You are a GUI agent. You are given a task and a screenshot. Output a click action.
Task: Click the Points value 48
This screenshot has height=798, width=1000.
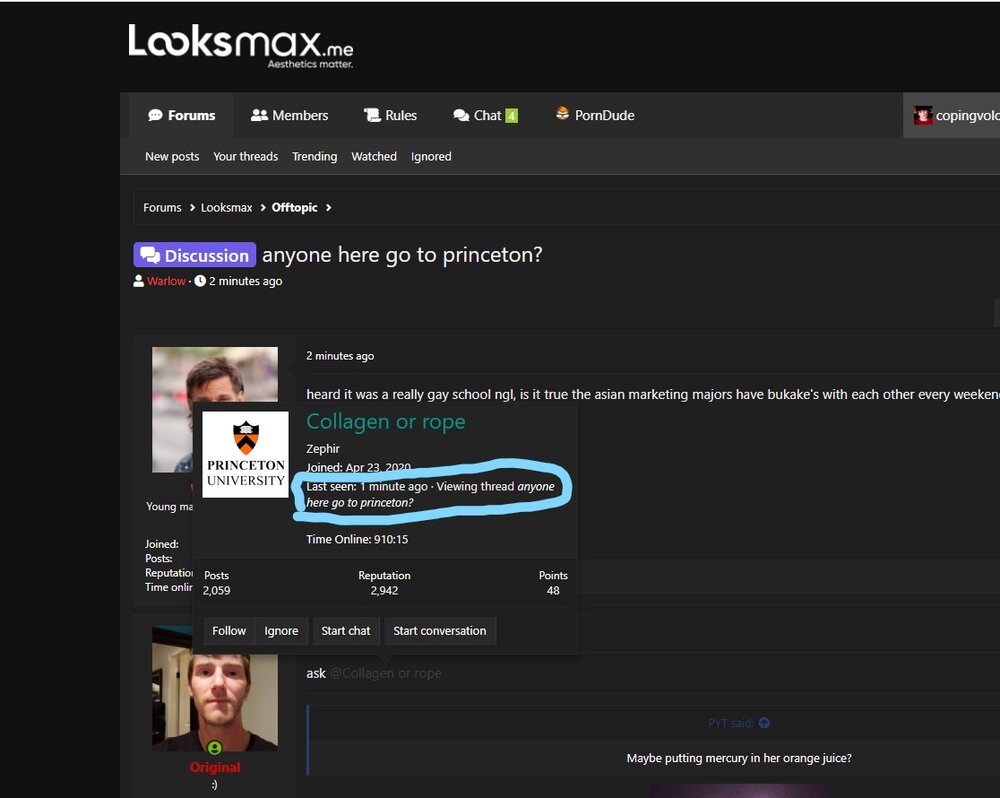click(x=553, y=591)
